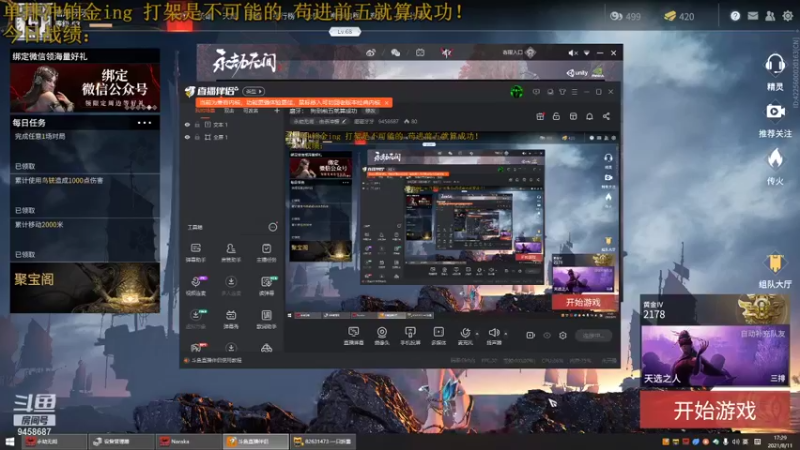Click the Bilibili TV icon in the launcher
Screen dimensions: 800x450
tap(420, 53)
